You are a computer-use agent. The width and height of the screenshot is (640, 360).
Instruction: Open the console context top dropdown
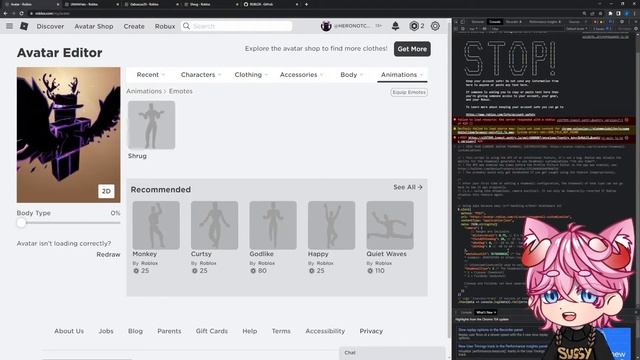[472, 29]
